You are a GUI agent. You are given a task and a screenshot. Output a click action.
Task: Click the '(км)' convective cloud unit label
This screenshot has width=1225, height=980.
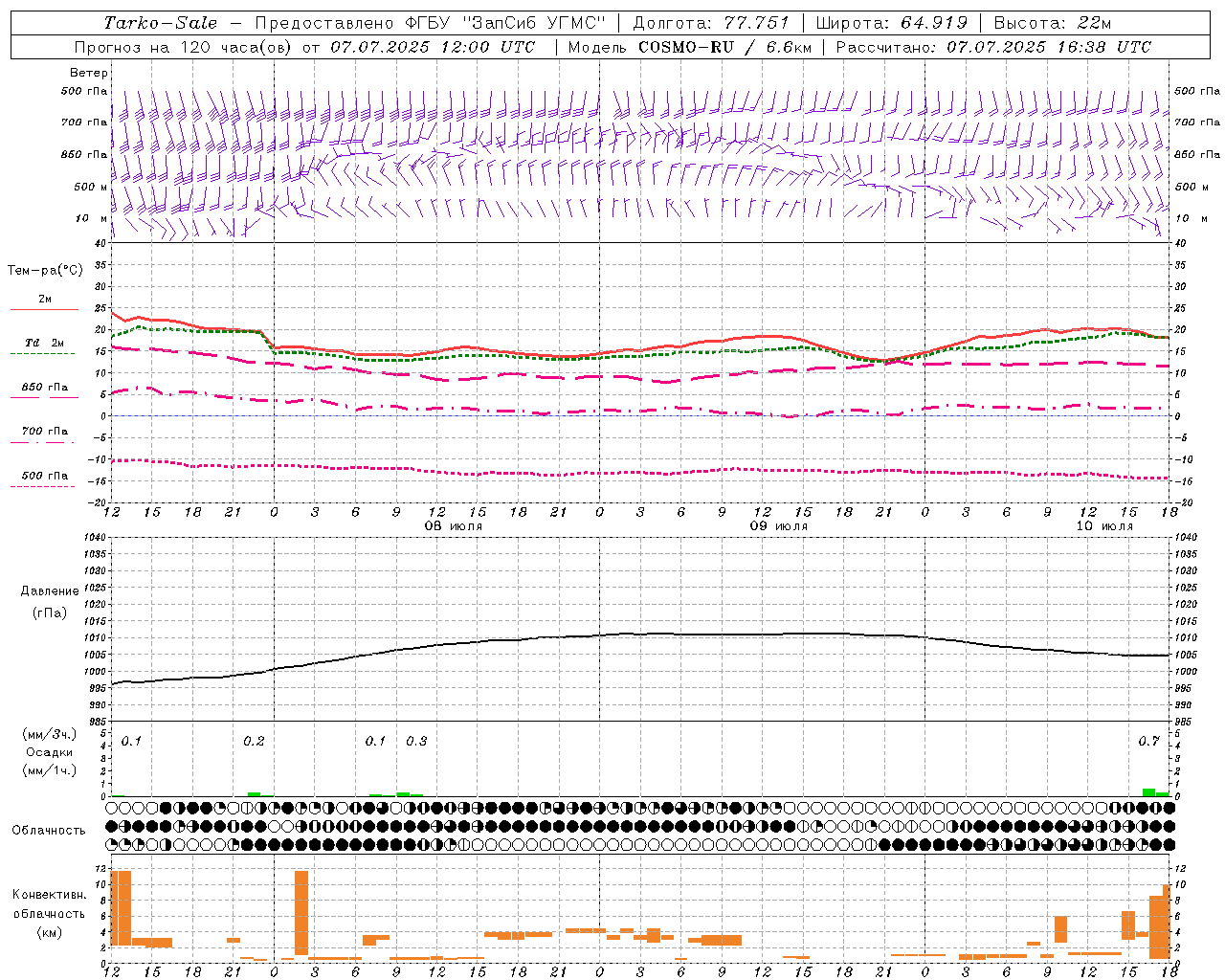pyautogui.click(x=49, y=932)
